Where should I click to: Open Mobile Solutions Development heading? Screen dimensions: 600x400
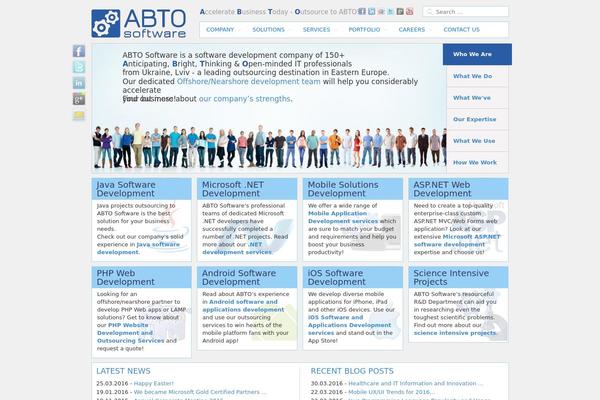[x=343, y=189]
